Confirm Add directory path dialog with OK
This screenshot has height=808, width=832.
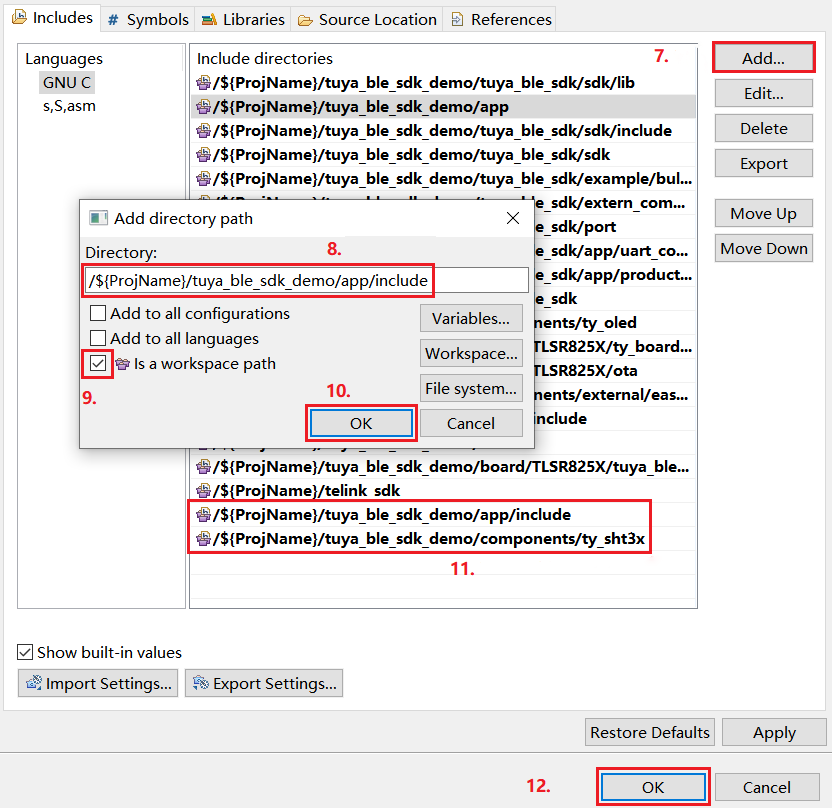coord(361,423)
